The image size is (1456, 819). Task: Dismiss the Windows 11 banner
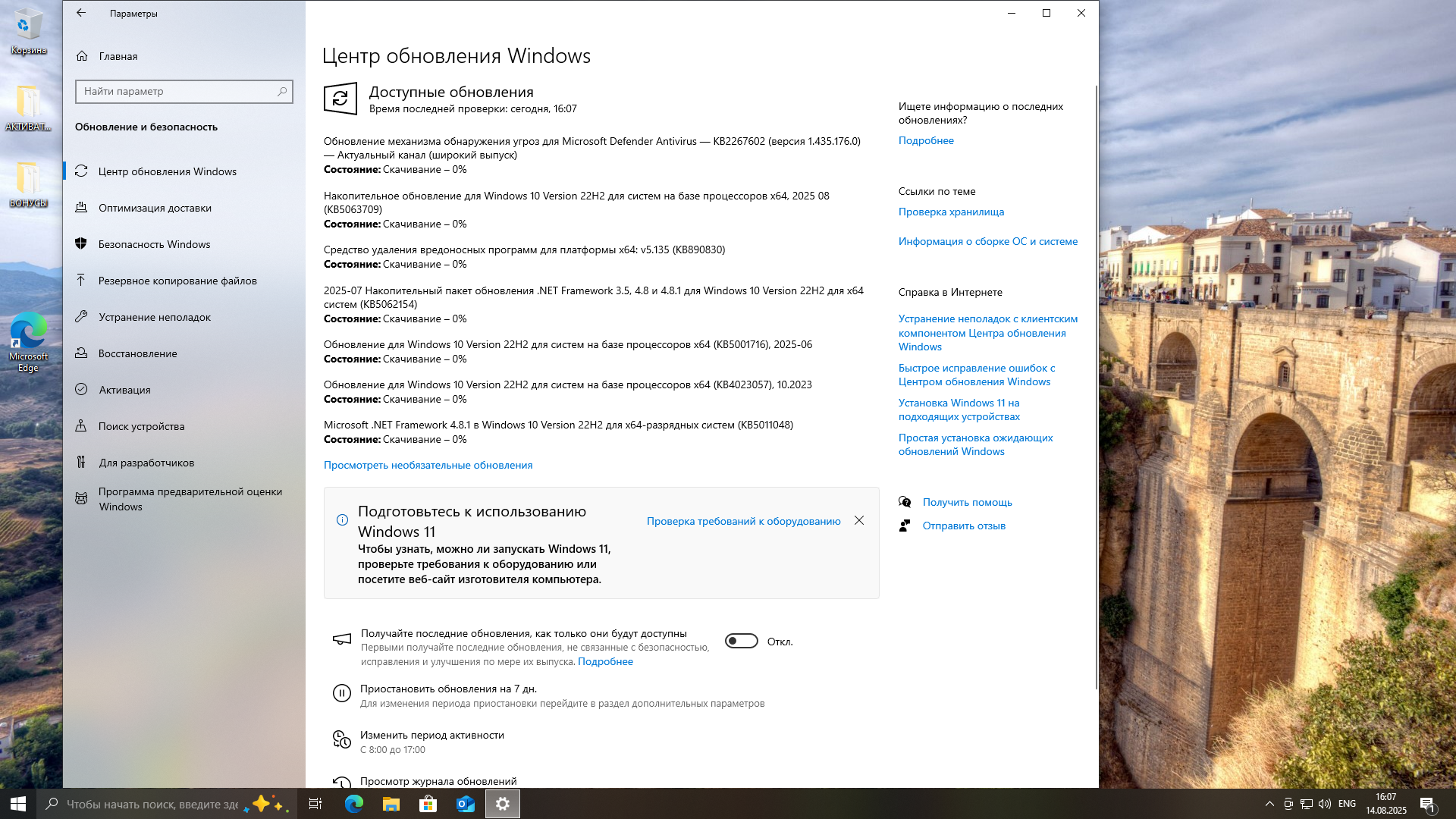pos(859,520)
